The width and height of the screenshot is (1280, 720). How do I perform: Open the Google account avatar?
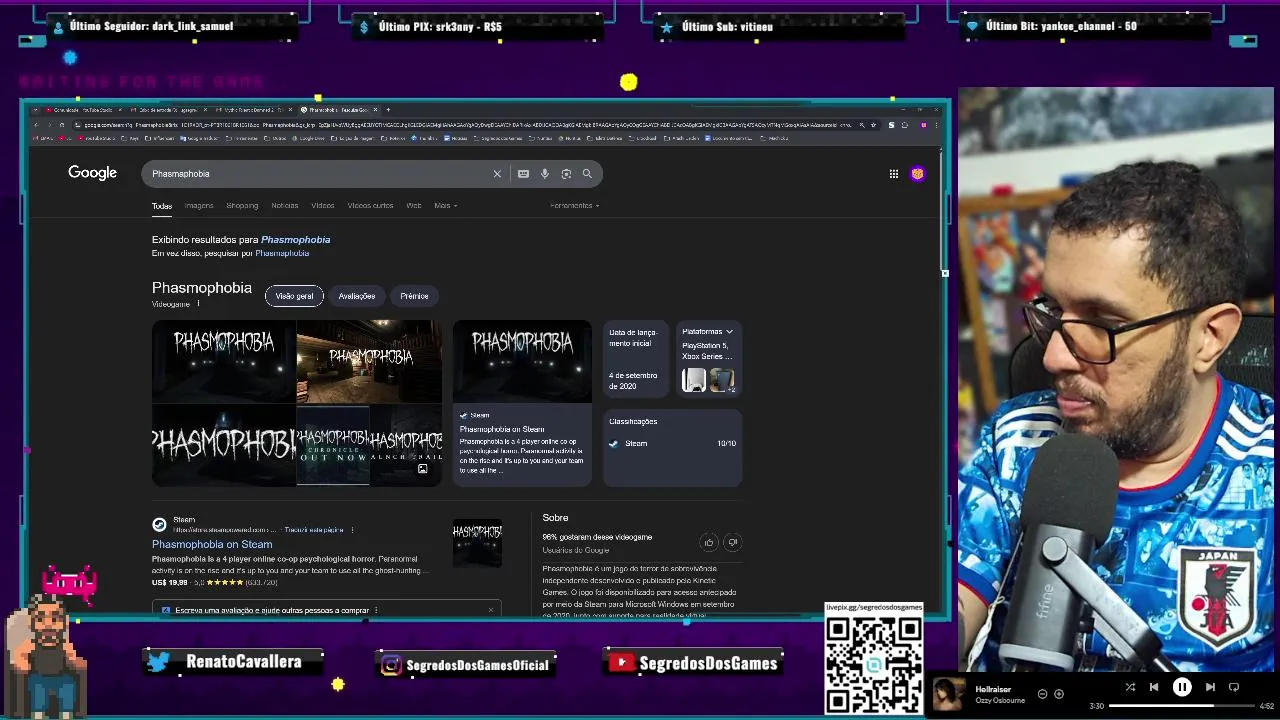(x=917, y=174)
